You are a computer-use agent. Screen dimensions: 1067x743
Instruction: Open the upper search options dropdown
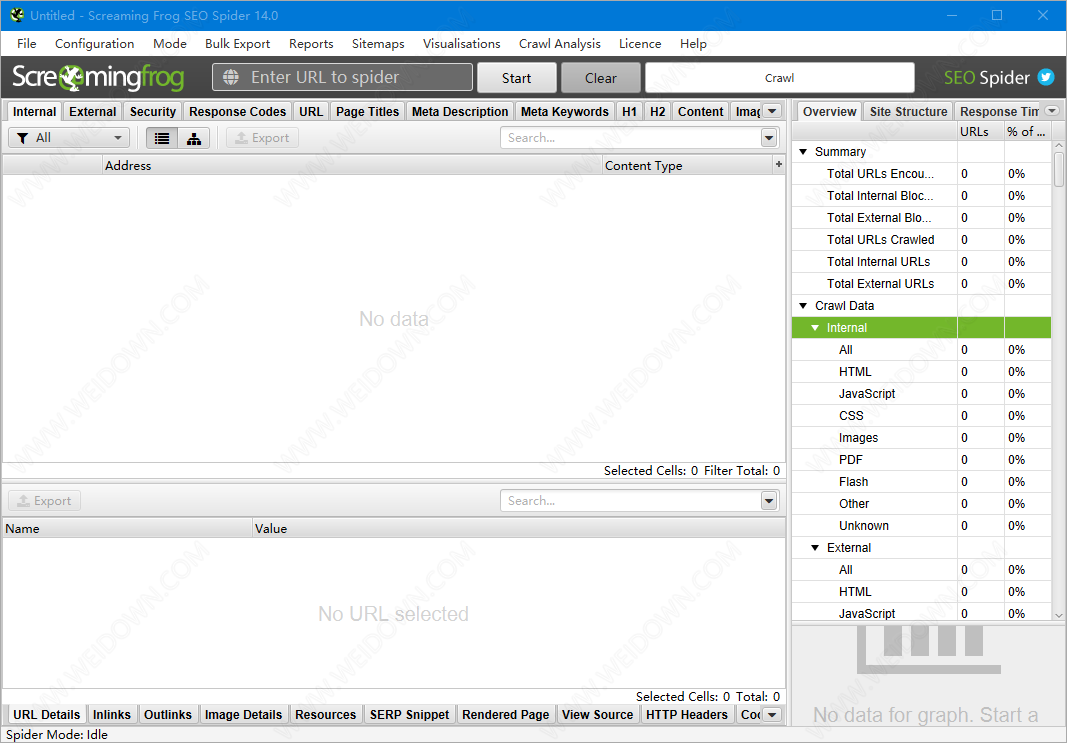pos(769,138)
